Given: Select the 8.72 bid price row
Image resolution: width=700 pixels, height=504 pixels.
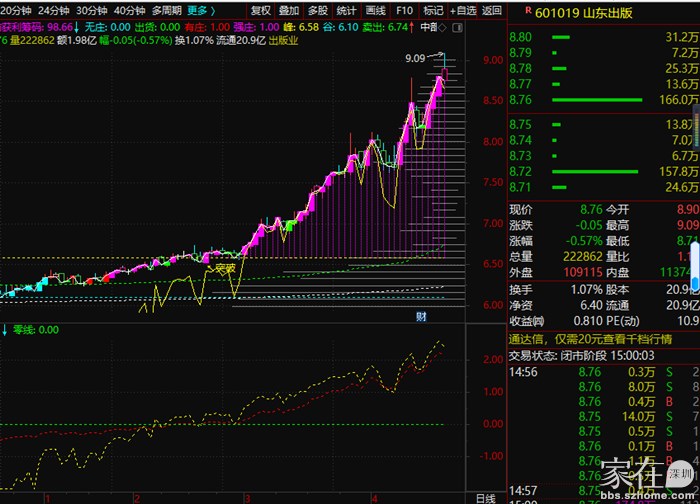Looking at the screenshot, I should [519, 172].
